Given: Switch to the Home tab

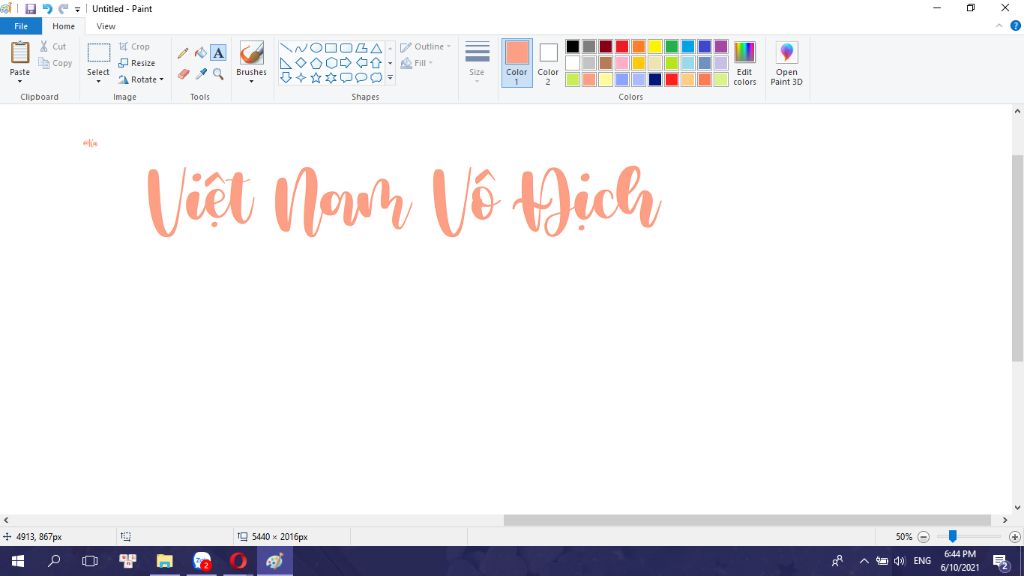Looking at the screenshot, I should tap(63, 26).
